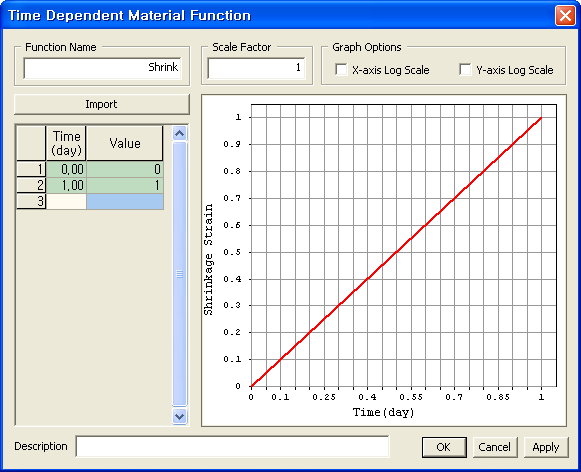Click the red line in the graph
The height and width of the screenshot is (472, 581).
(x=396, y=252)
